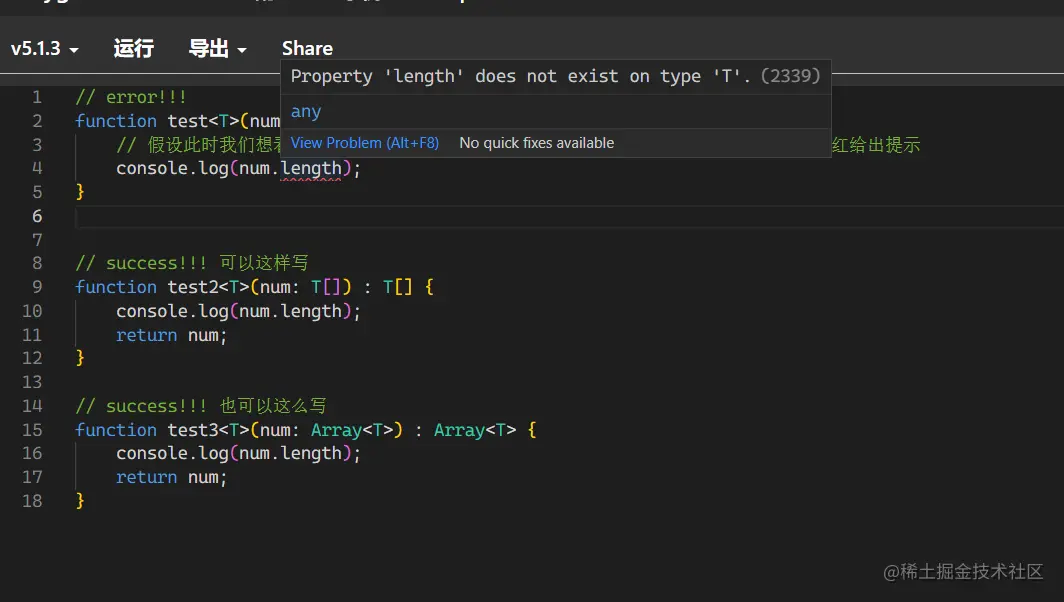The height and width of the screenshot is (602, 1064).
Task: Open the 导出 (Export) dropdown menu
Action: click(x=217, y=49)
